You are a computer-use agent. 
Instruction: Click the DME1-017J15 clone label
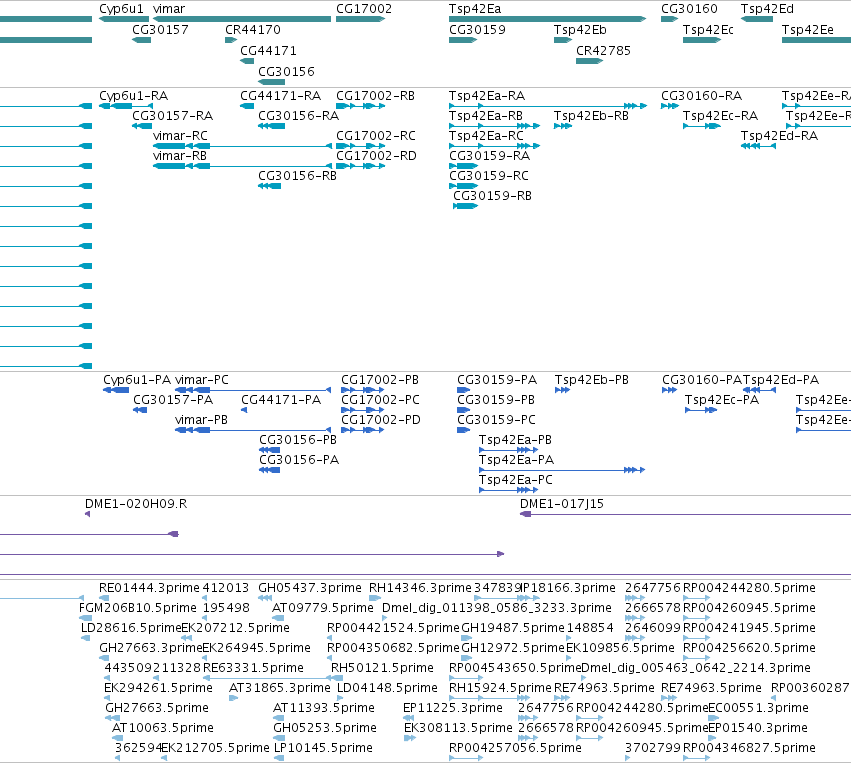tap(562, 504)
